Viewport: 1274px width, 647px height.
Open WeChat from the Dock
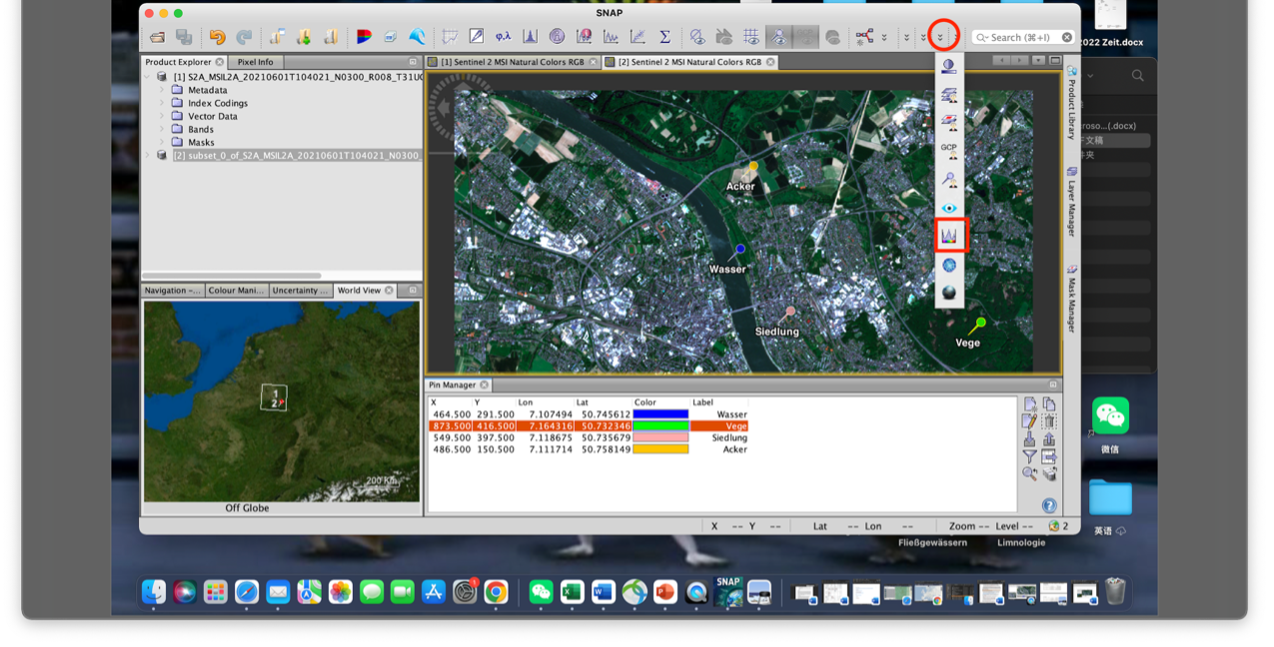541,592
